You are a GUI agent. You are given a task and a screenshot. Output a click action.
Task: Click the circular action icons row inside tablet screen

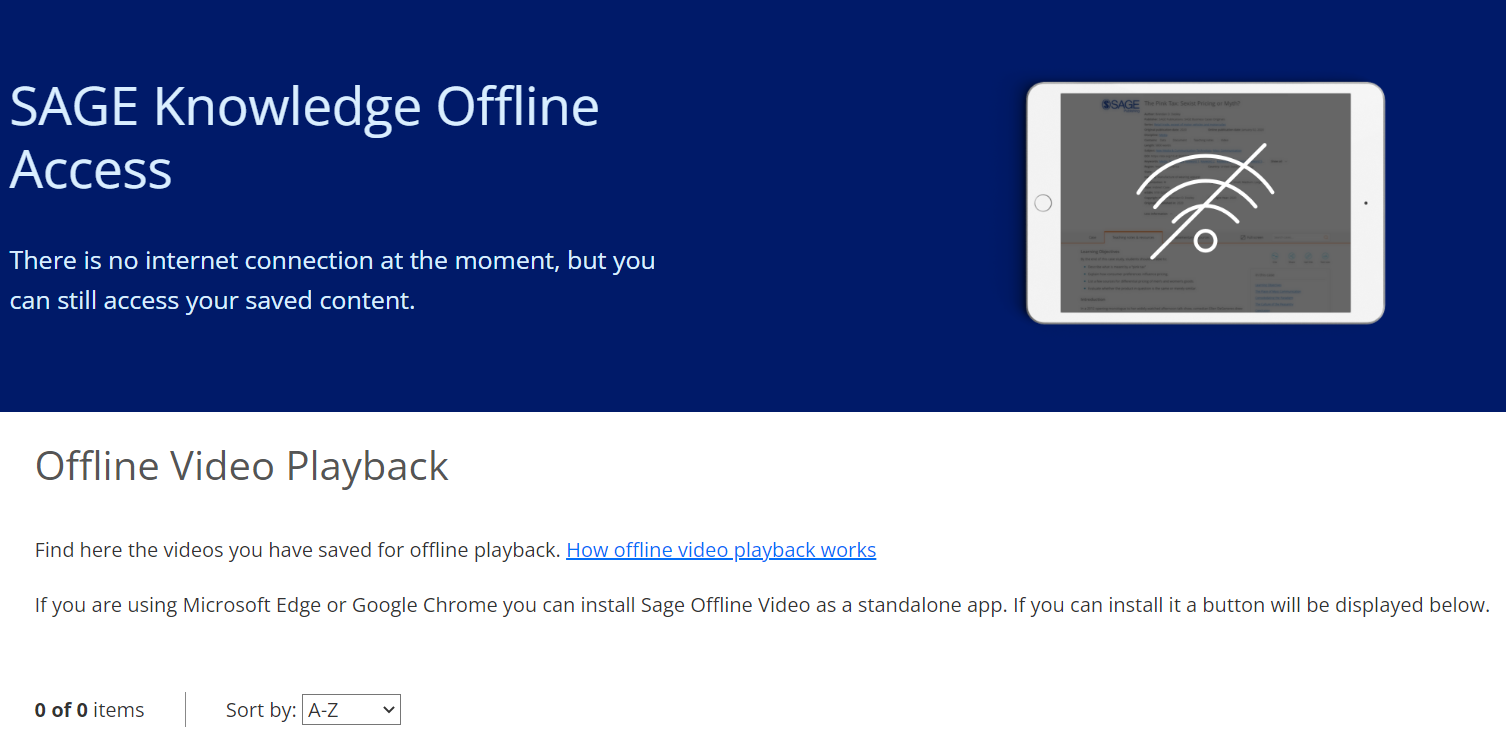(1299, 259)
